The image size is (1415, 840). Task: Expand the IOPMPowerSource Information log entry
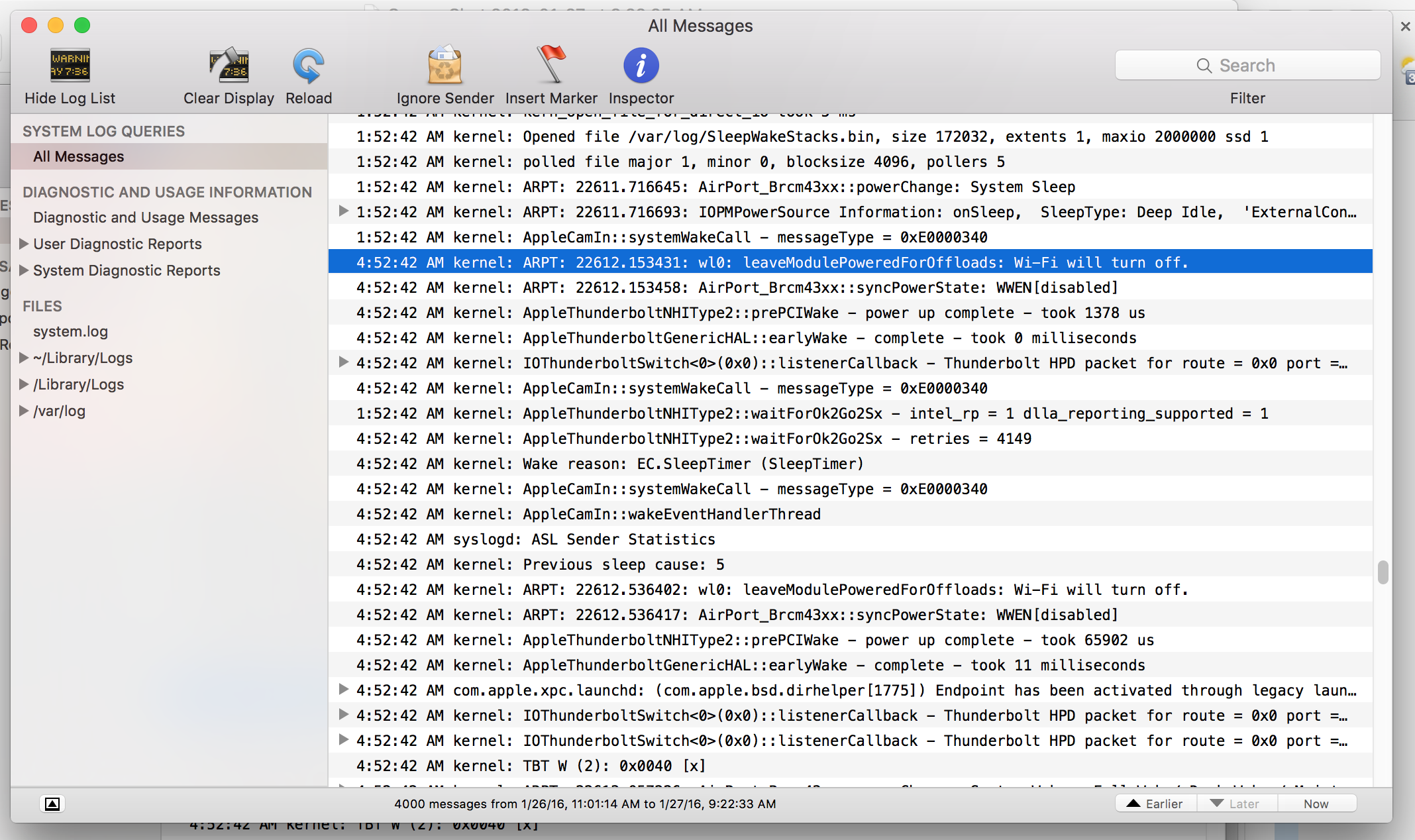tap(343, 211)
